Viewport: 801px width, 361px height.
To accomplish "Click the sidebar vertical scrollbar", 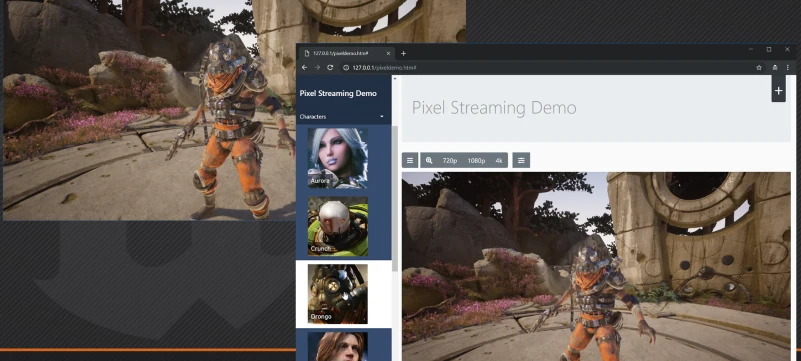I will (x=394, y=198).
